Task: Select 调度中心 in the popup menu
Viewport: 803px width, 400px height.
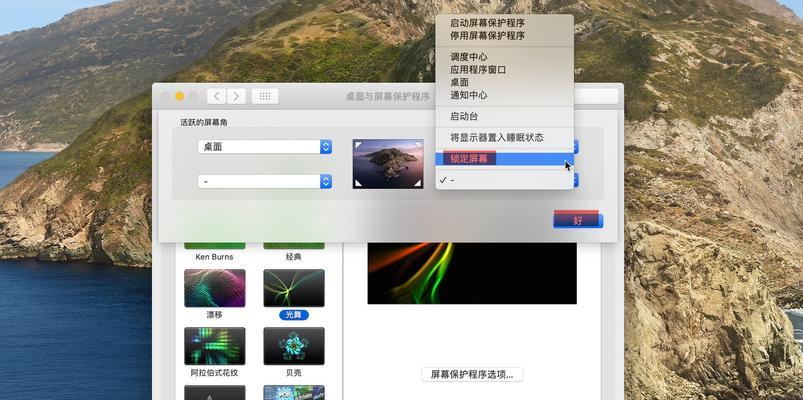Action: point(504,57)
